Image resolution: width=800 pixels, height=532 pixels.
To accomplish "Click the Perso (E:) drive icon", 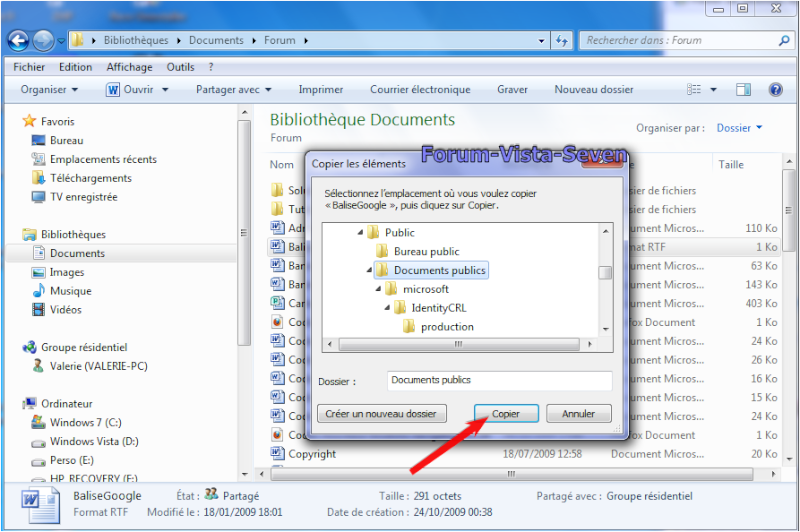I will pos(38,462).
